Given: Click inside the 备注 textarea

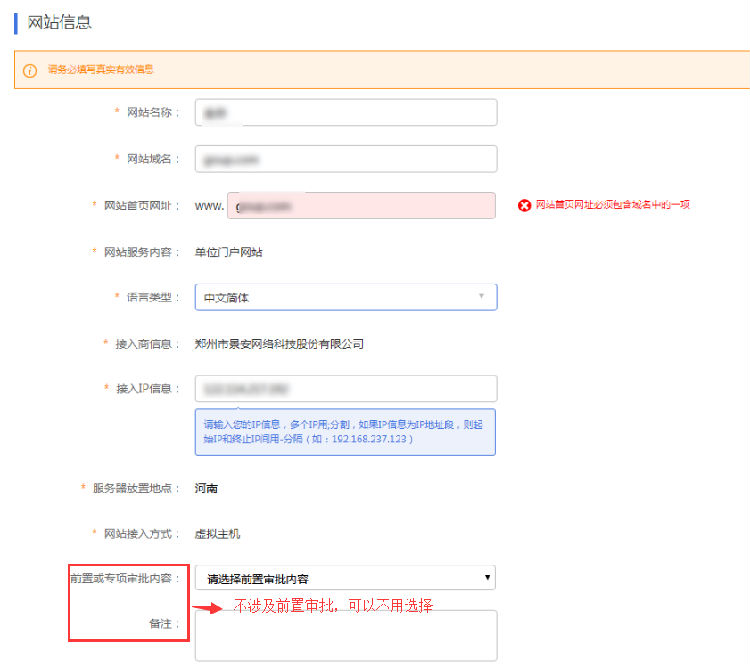Looking at the screenshot, I should pos(345,636).
